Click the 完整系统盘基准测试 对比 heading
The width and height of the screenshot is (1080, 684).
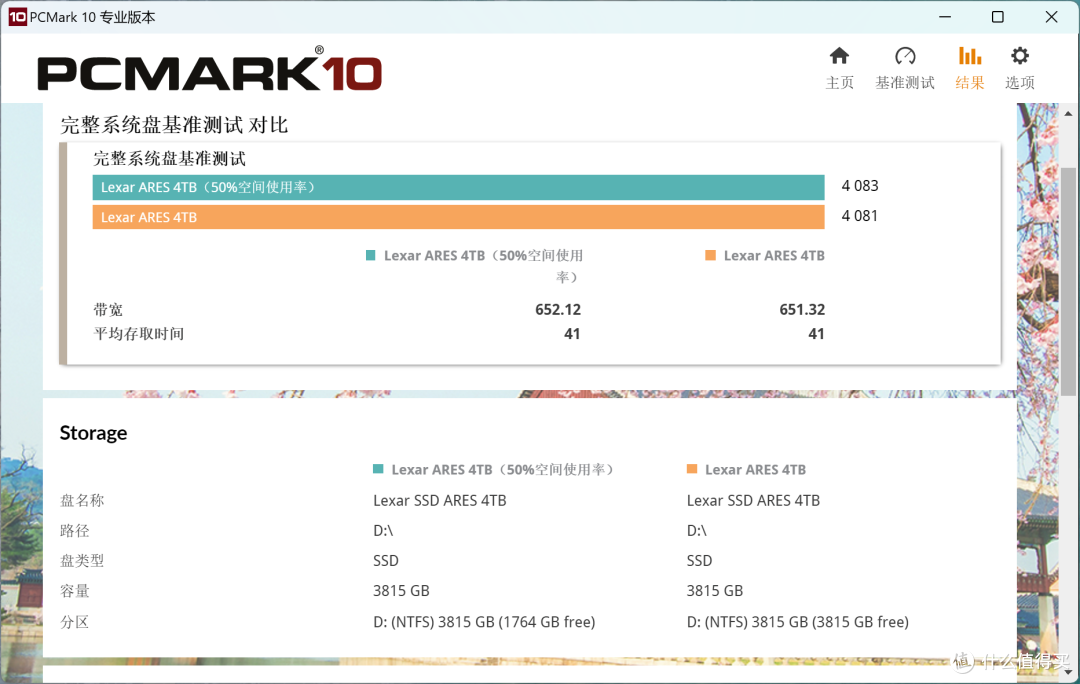click(x=174, y=125)
